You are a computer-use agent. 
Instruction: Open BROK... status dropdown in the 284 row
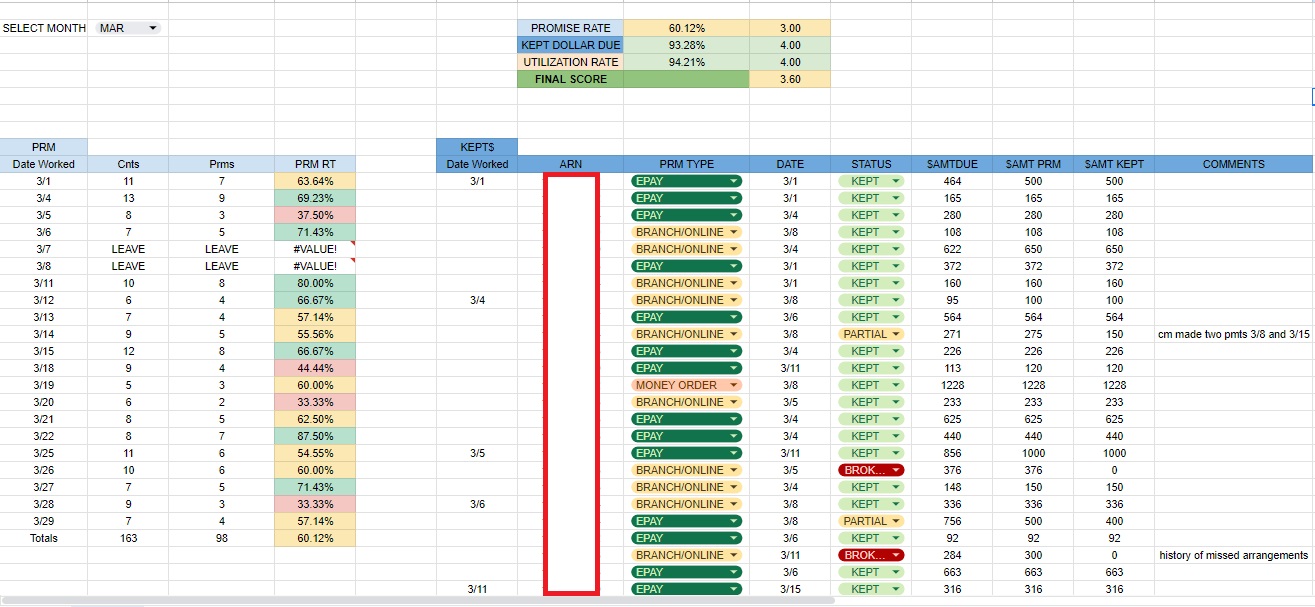coord(871,555)
